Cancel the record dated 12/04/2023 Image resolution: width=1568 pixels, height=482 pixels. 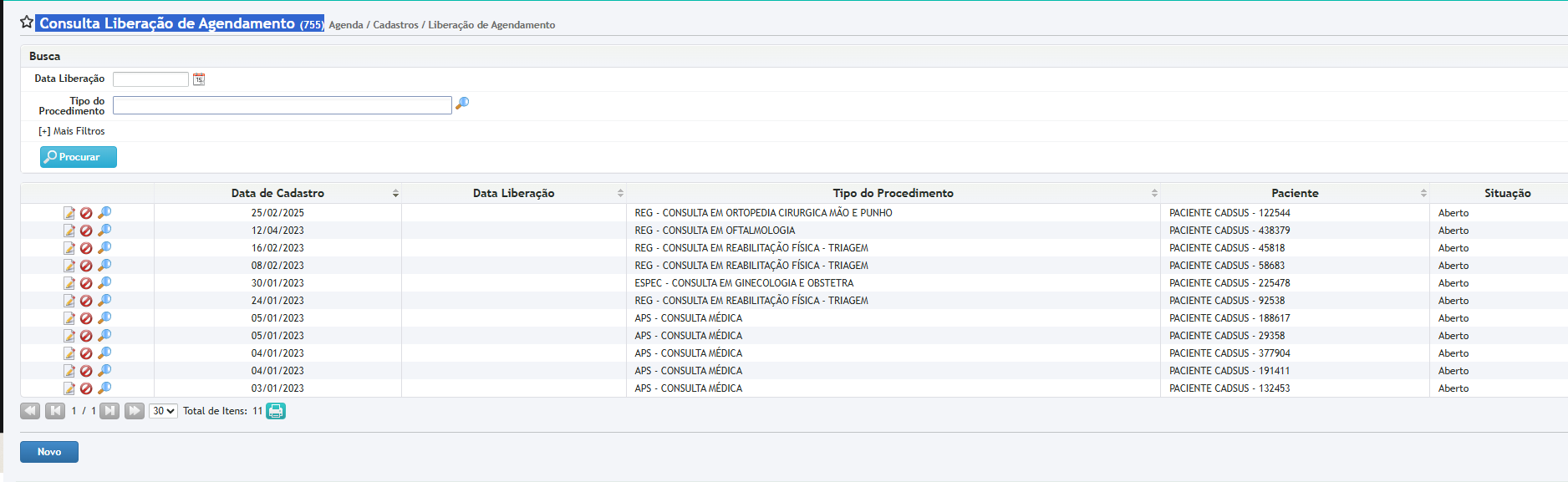pos(86,231)
